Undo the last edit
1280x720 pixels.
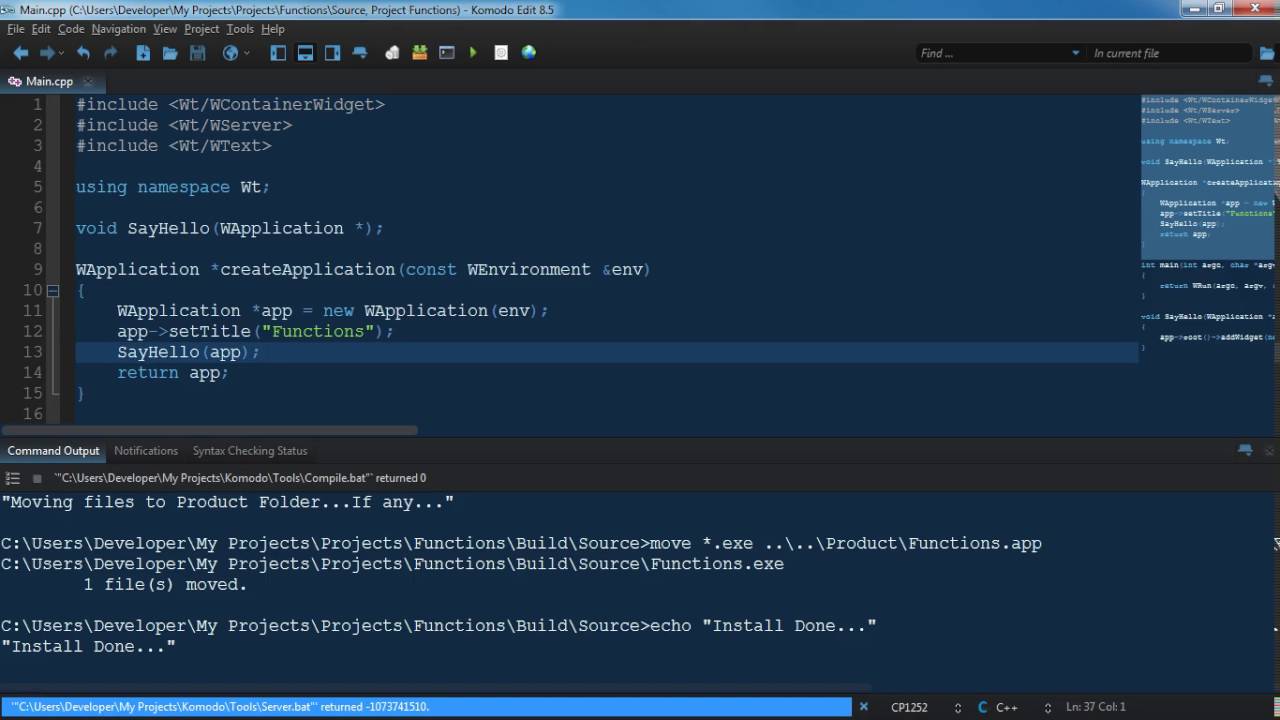tap(84, 53)
